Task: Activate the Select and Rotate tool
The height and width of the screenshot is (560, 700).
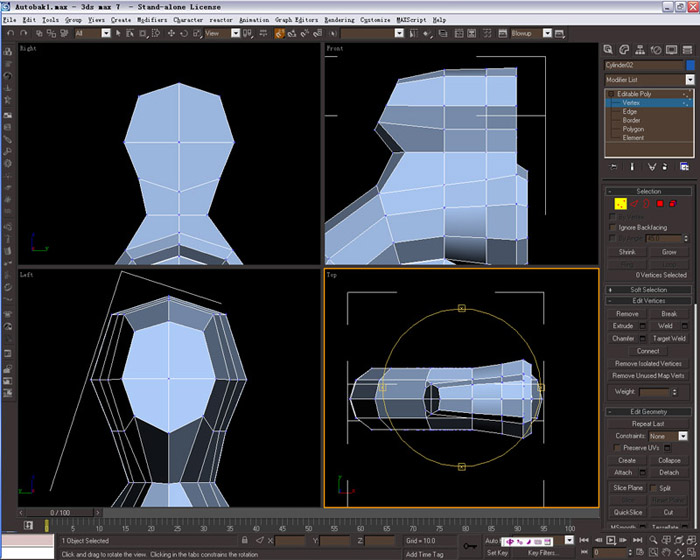Action: pos(183,33)
